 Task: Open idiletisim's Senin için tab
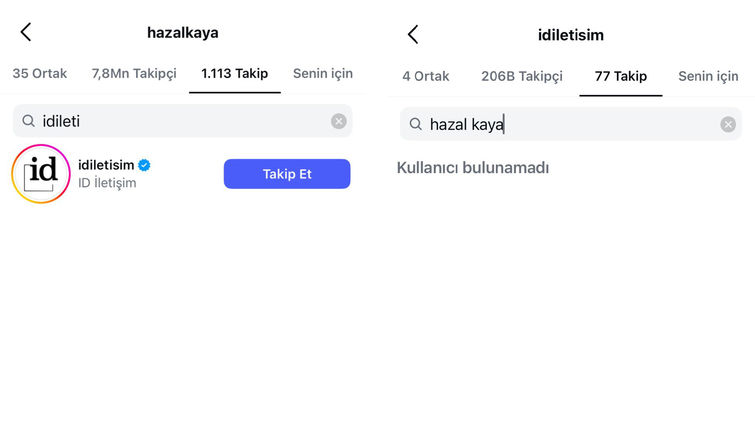708,77
